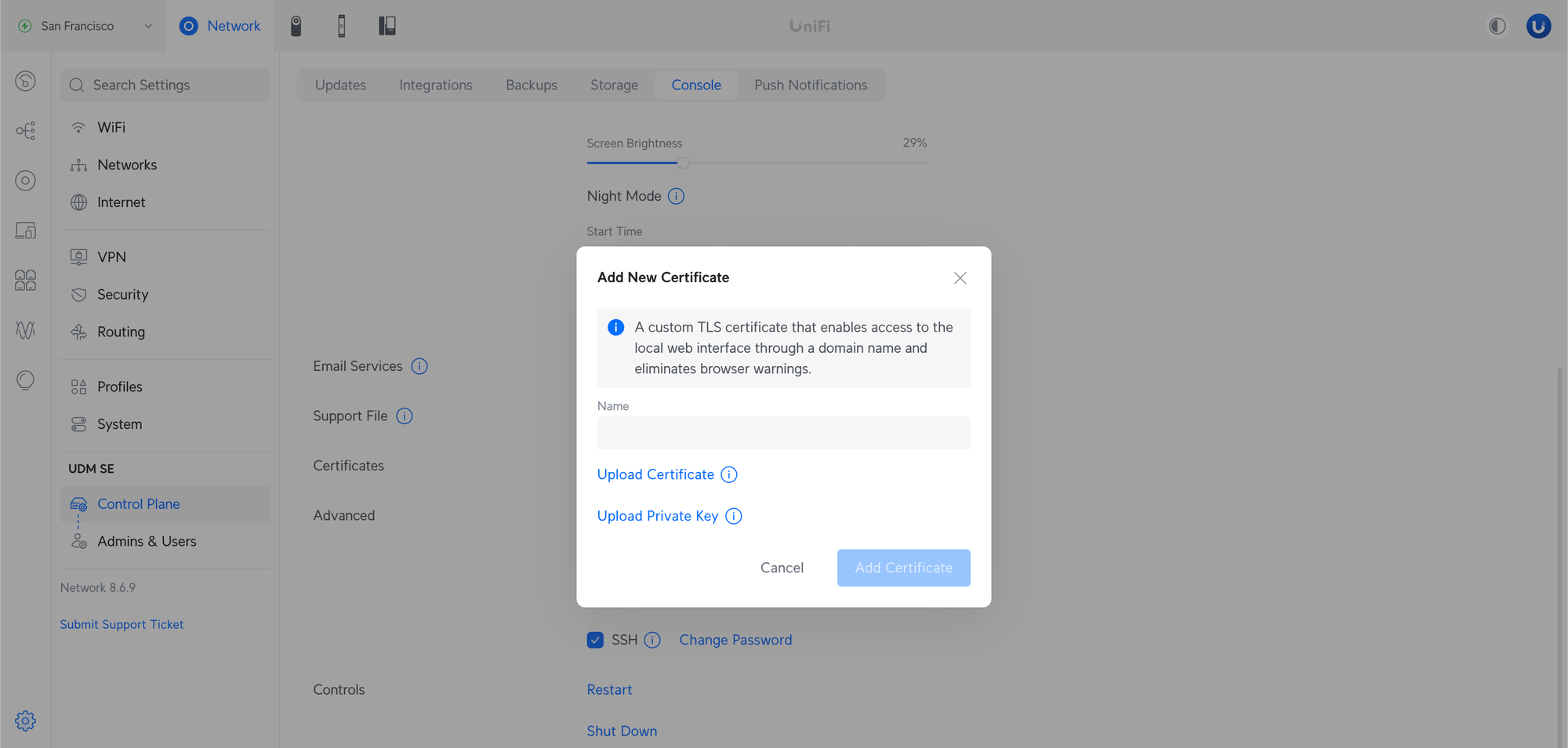This screenshot has height=748, width=1568.
Task: Open the topology icon in left rail
Action: pos(25,130)
